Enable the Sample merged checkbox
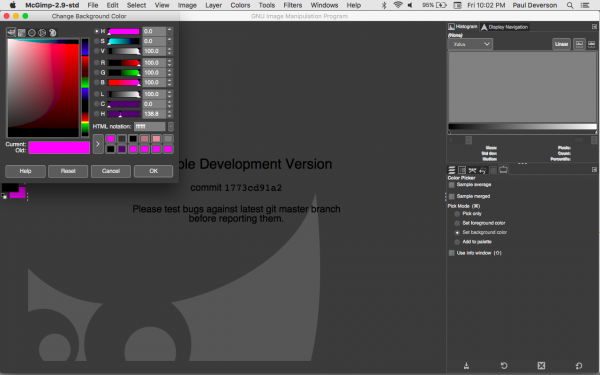The width and height of the screenshot is (600, 375). pos(452,196)
